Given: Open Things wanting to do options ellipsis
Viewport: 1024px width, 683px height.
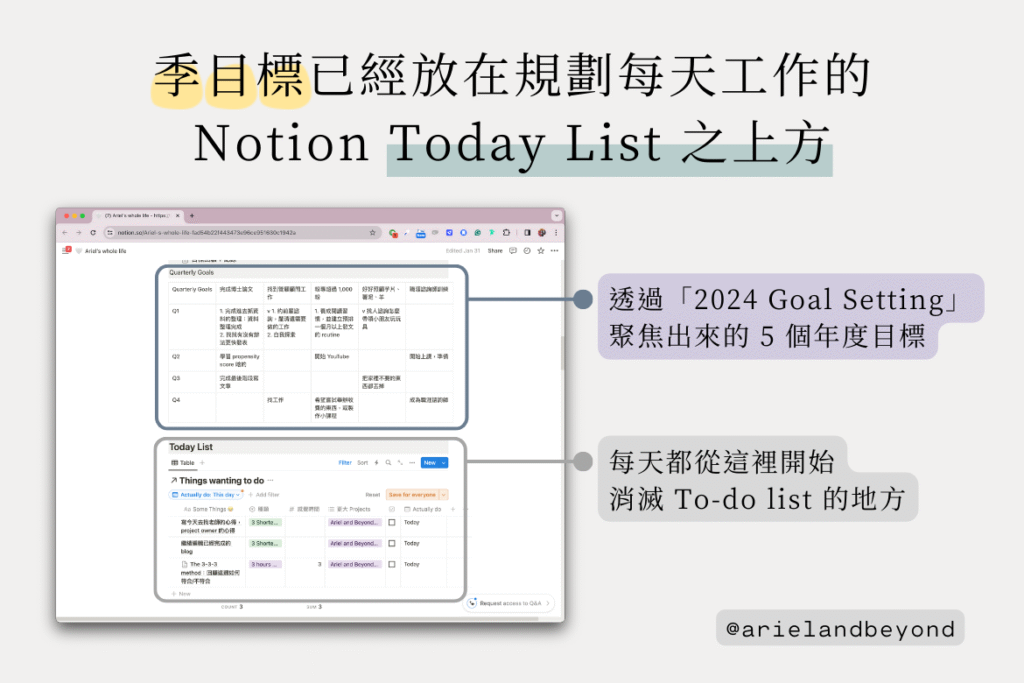Looking at the screenshot, I should click(270, 481).
